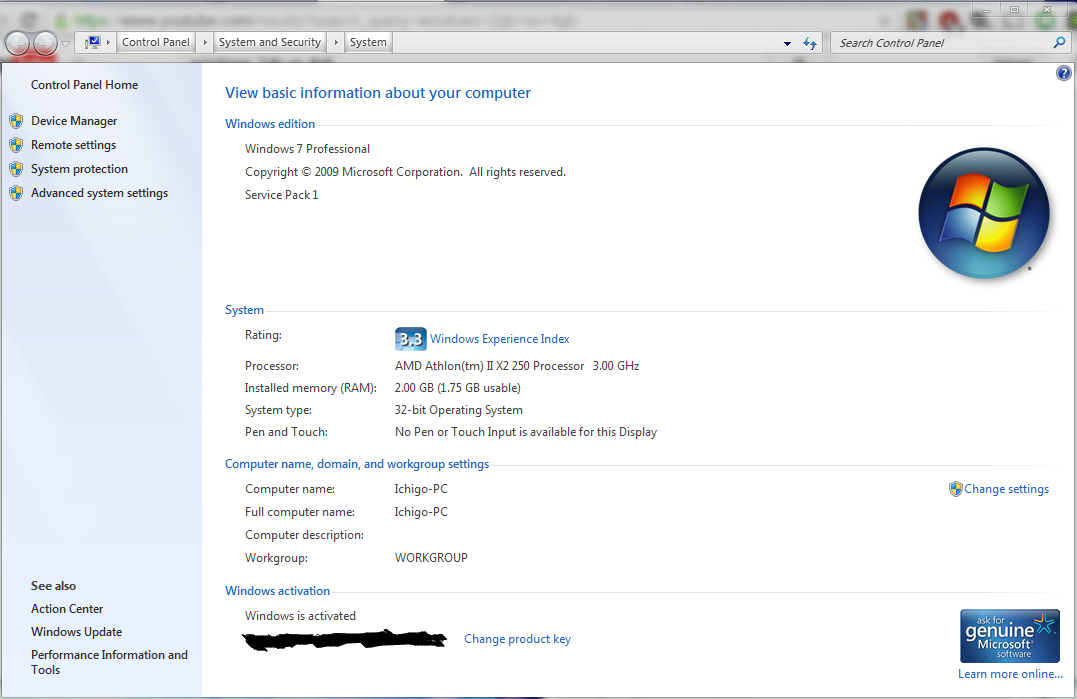
Task: Expand the arrow after System and Security
Action: point(336,43)
